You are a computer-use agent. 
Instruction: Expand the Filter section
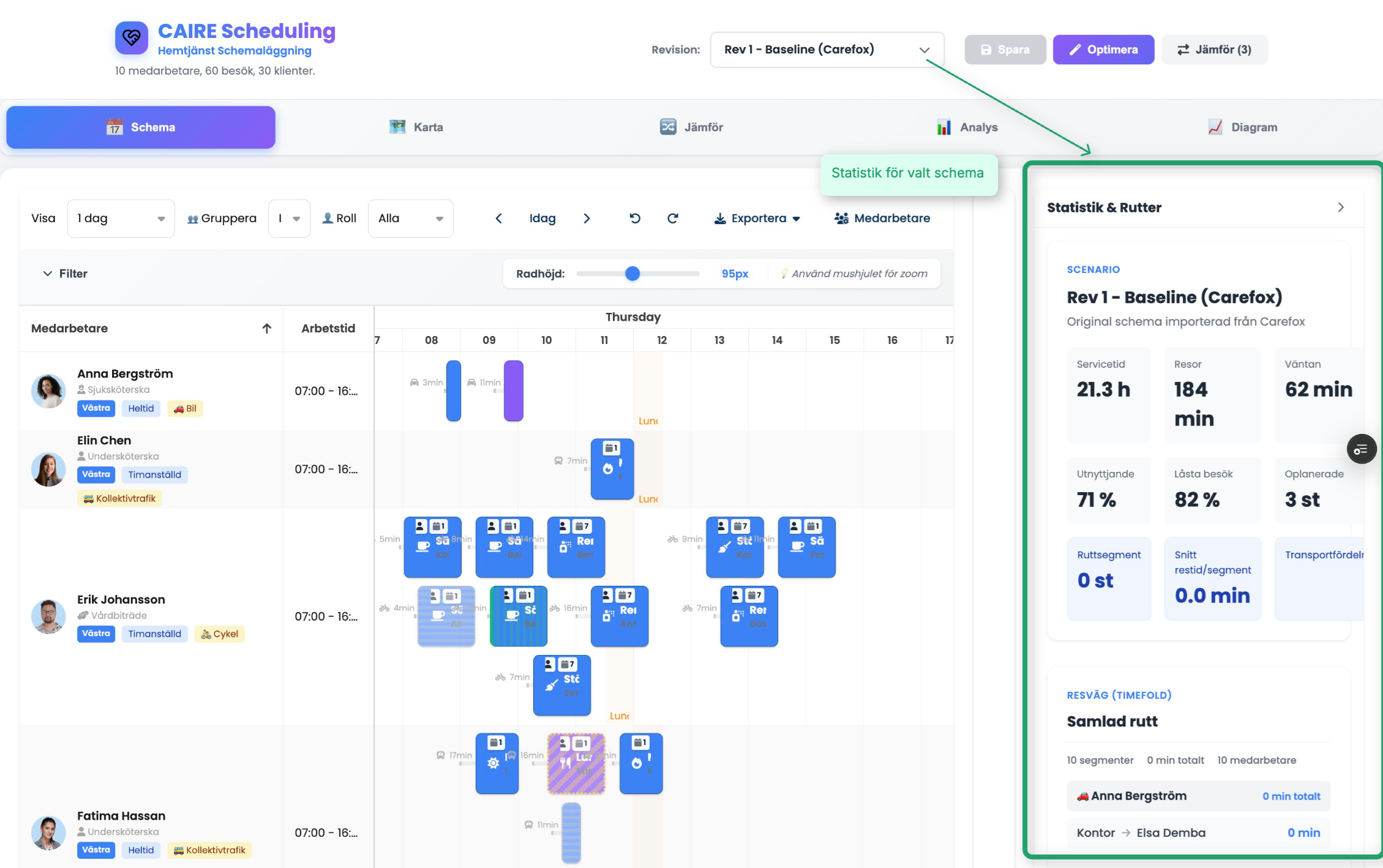[x=65, y=274]
